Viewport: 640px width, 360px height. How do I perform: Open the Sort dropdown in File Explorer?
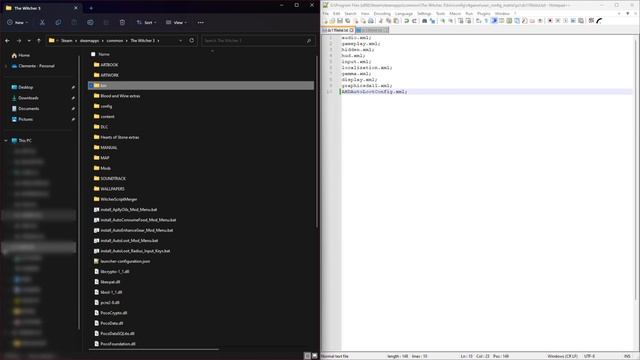tap(147, 22)
